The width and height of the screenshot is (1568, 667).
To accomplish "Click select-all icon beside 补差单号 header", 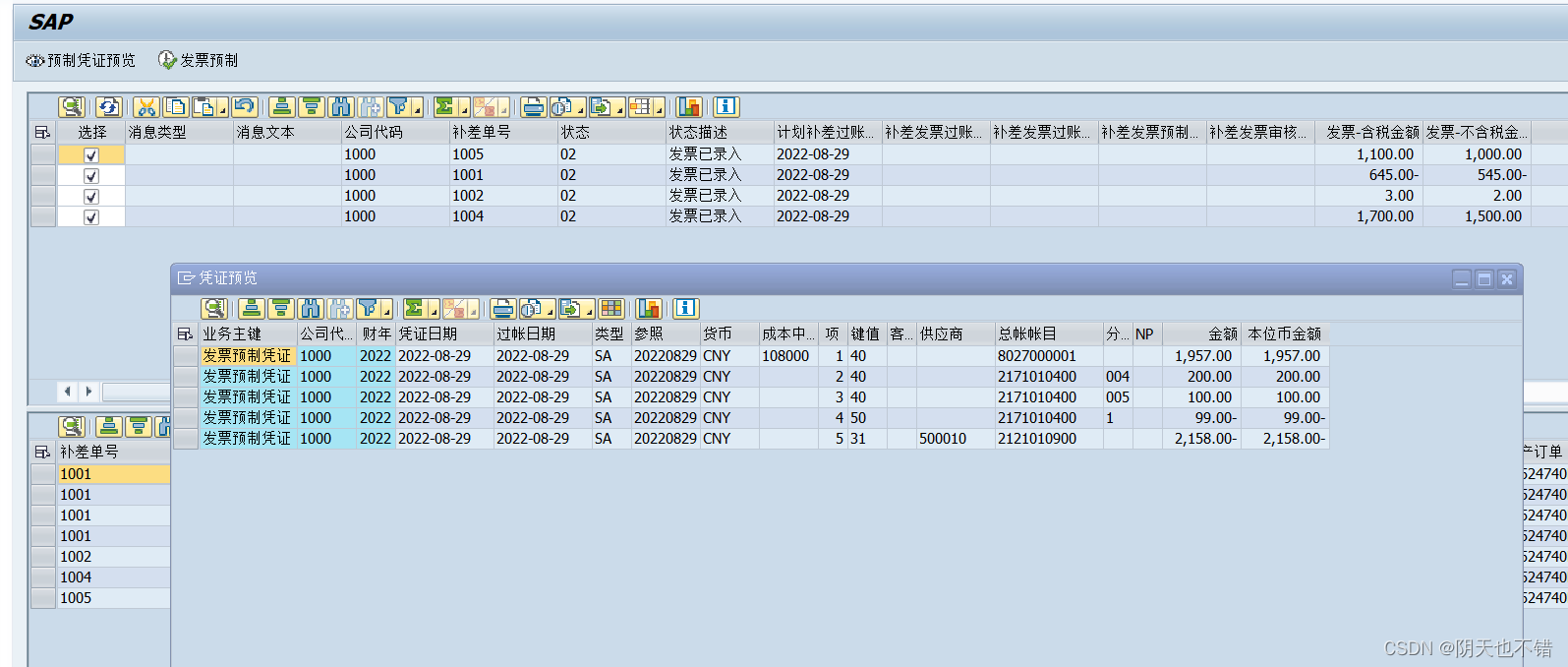I will (x=42, y=452).
